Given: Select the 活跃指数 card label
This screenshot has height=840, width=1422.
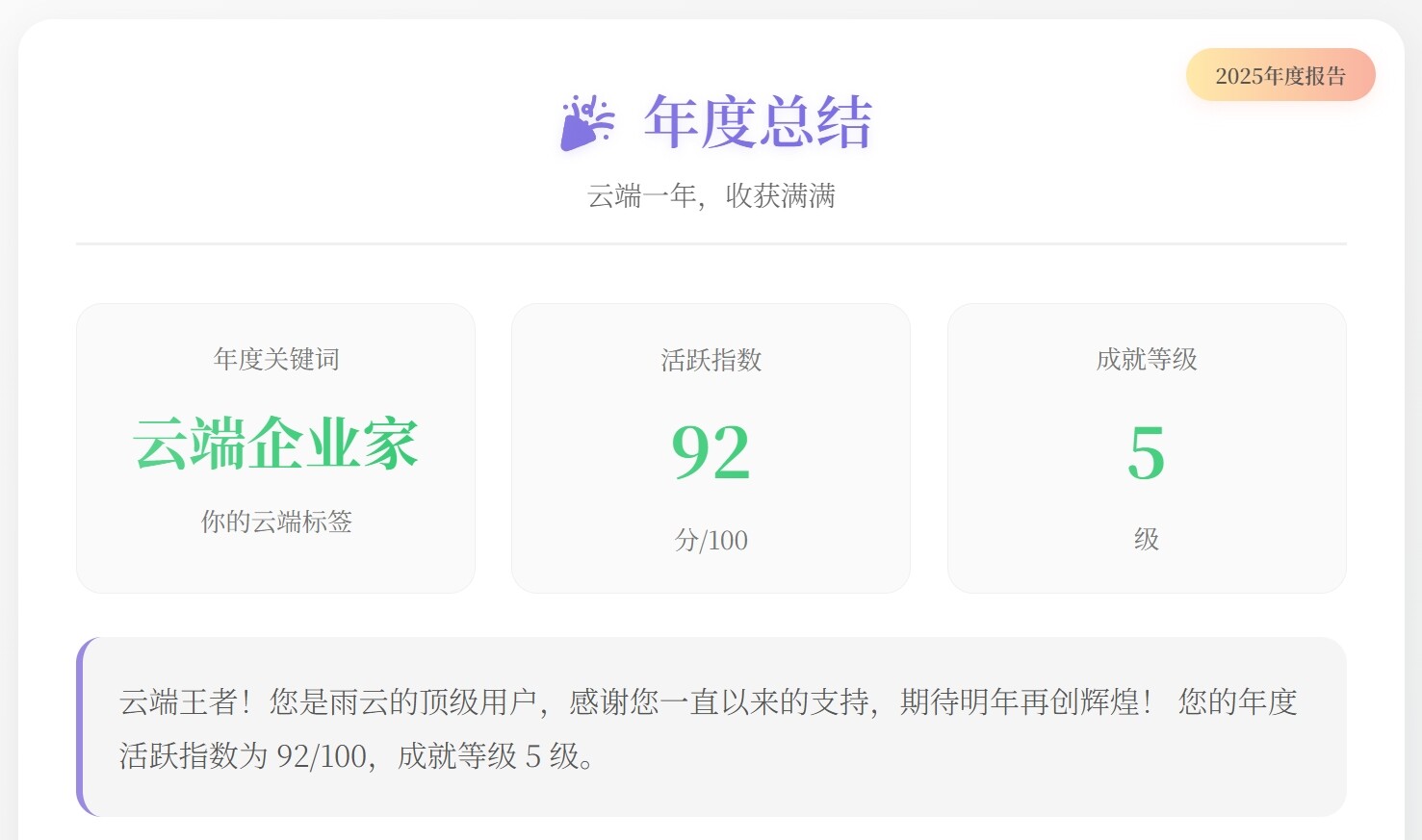Looking at the screenshot, I should coord(711,360).
